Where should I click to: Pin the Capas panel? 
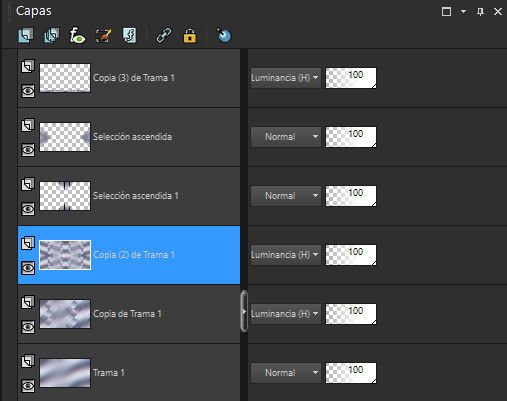coord(480,12)
